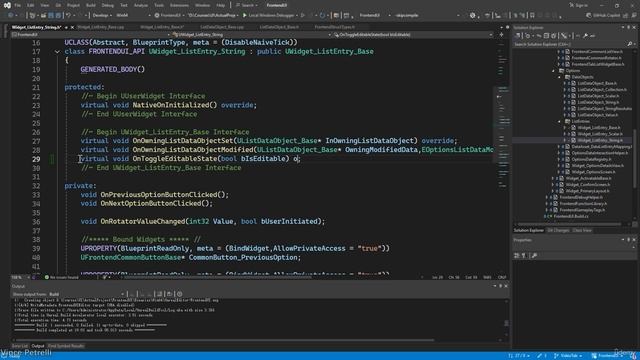
Task: Click the Save All toolbar icon
Action: (x=58, y=16)
